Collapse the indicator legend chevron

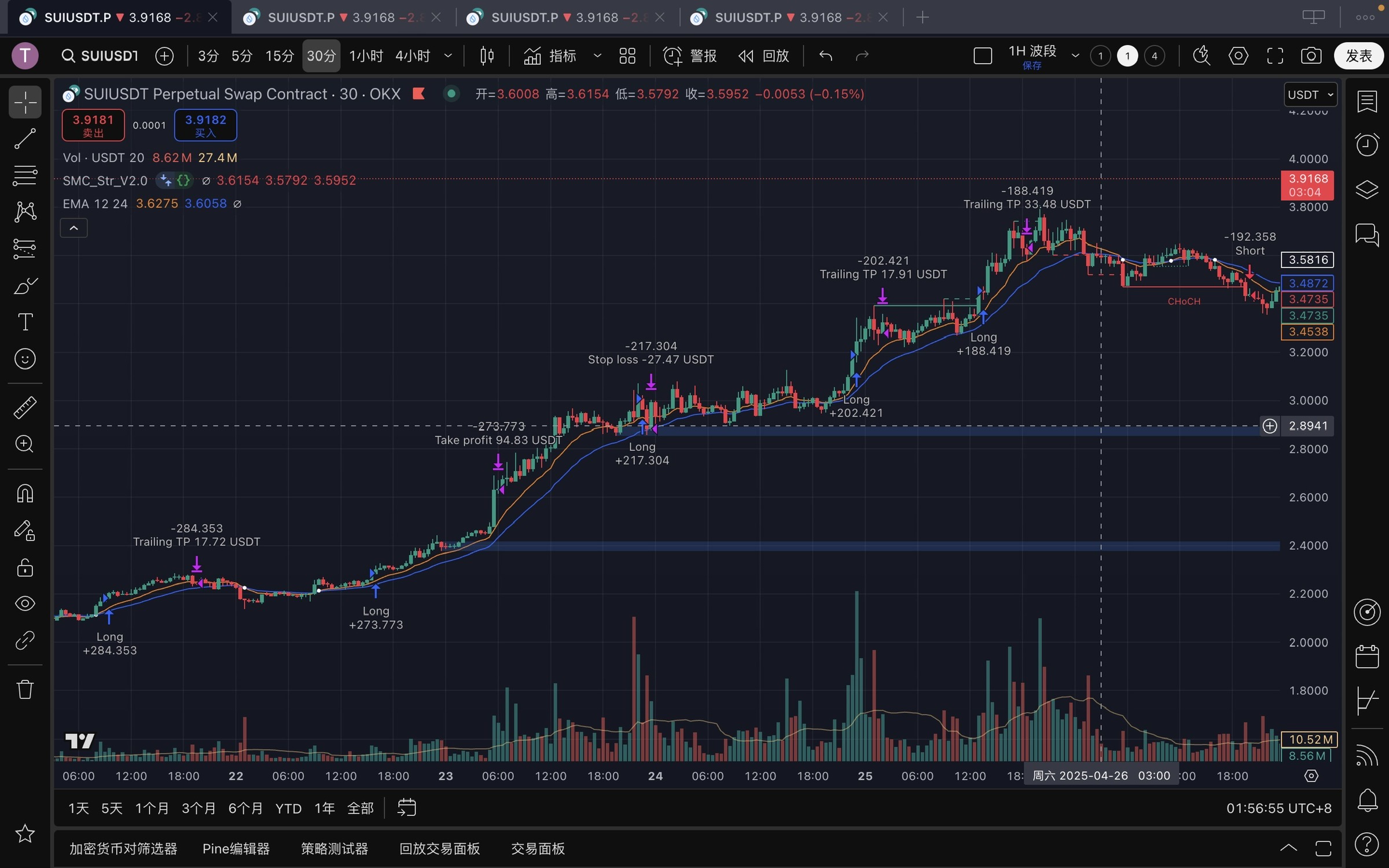(x=74, y=228)
